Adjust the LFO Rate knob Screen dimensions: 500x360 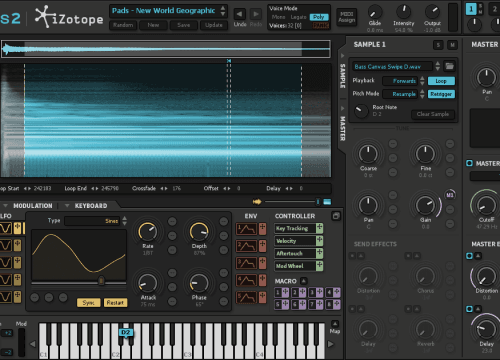pos(147,231)
